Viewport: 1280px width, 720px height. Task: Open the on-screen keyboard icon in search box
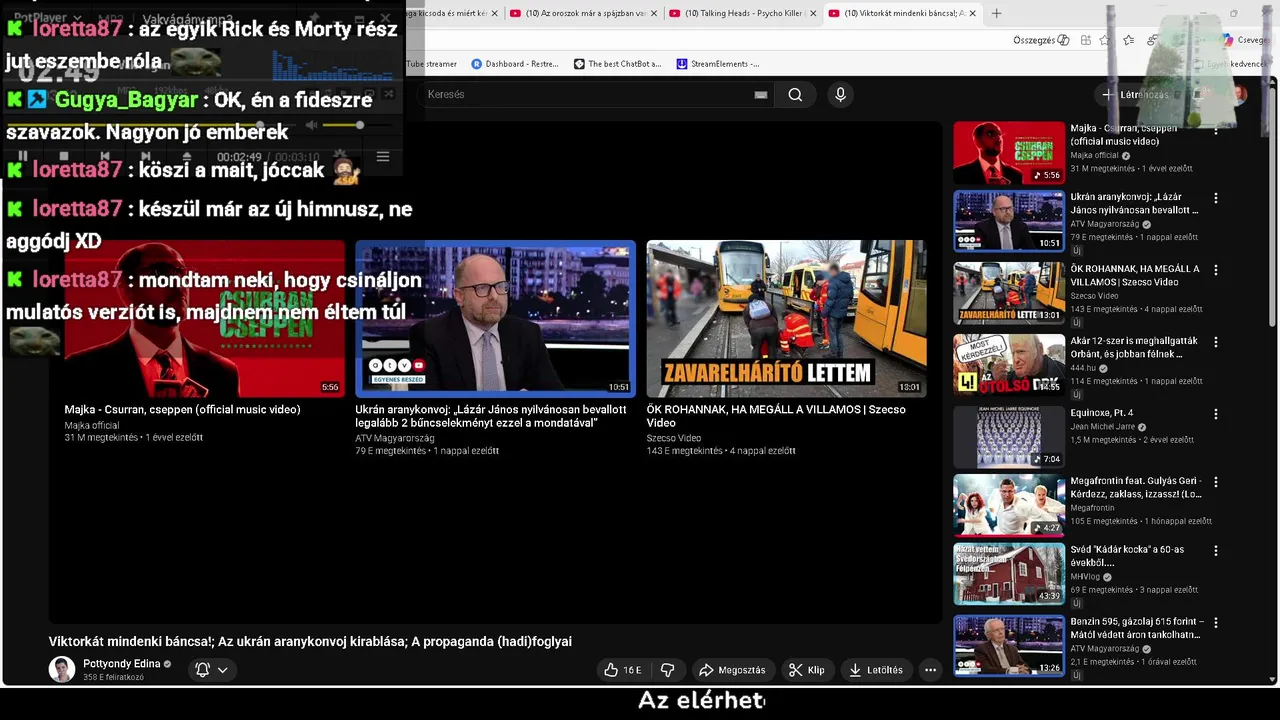point(761,95)
